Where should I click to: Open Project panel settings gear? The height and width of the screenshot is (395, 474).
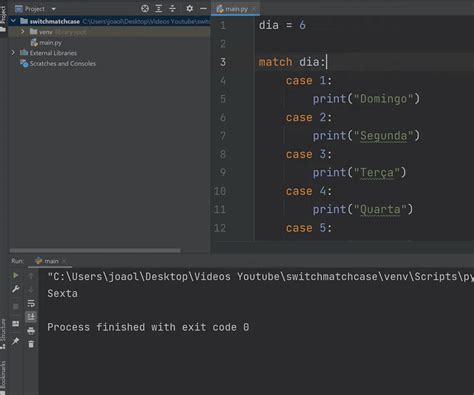tap(189, 9)
